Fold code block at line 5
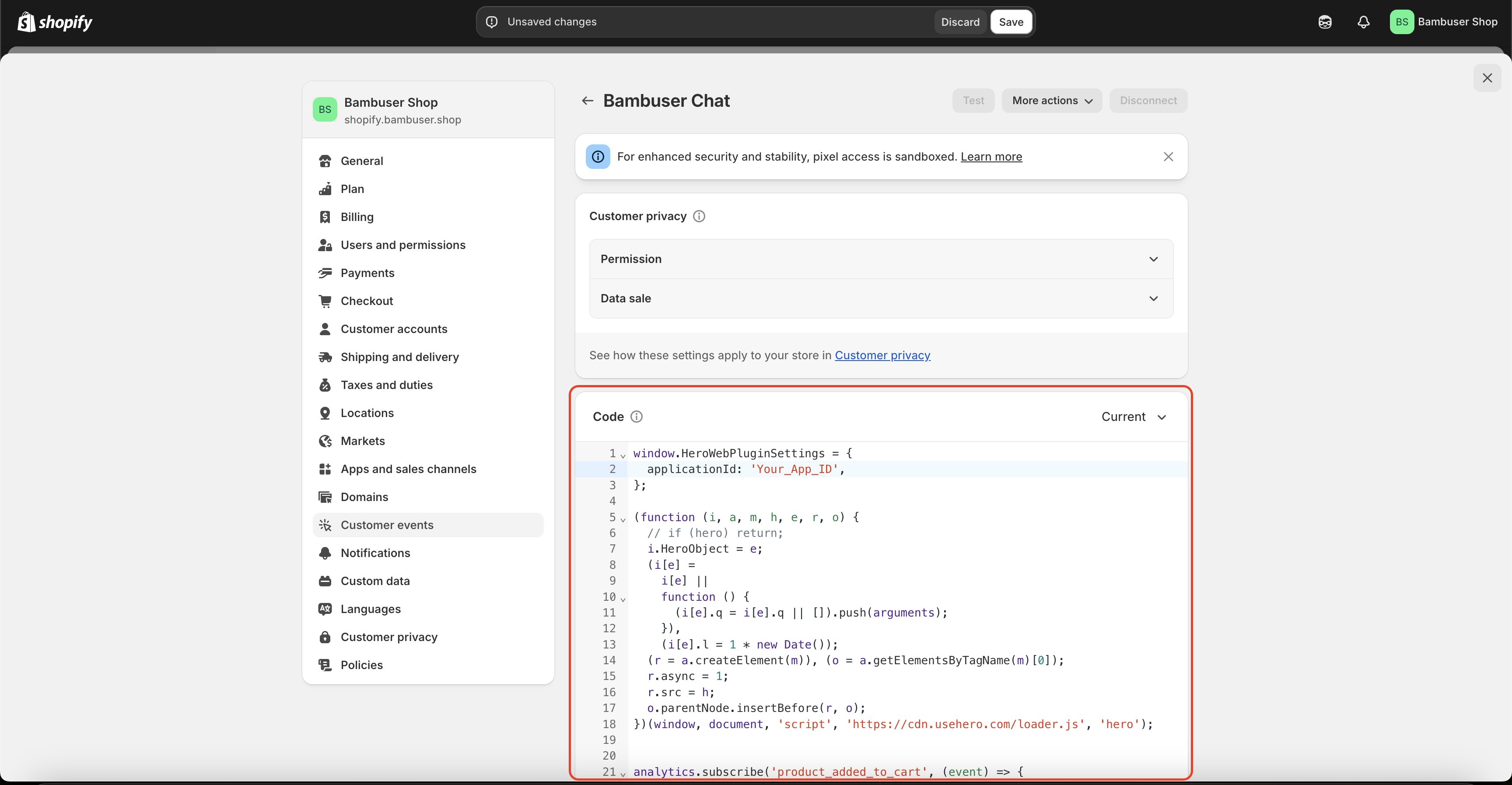Screen dimensions: 1512x785 pyautogui.click(x=623, y=519)
